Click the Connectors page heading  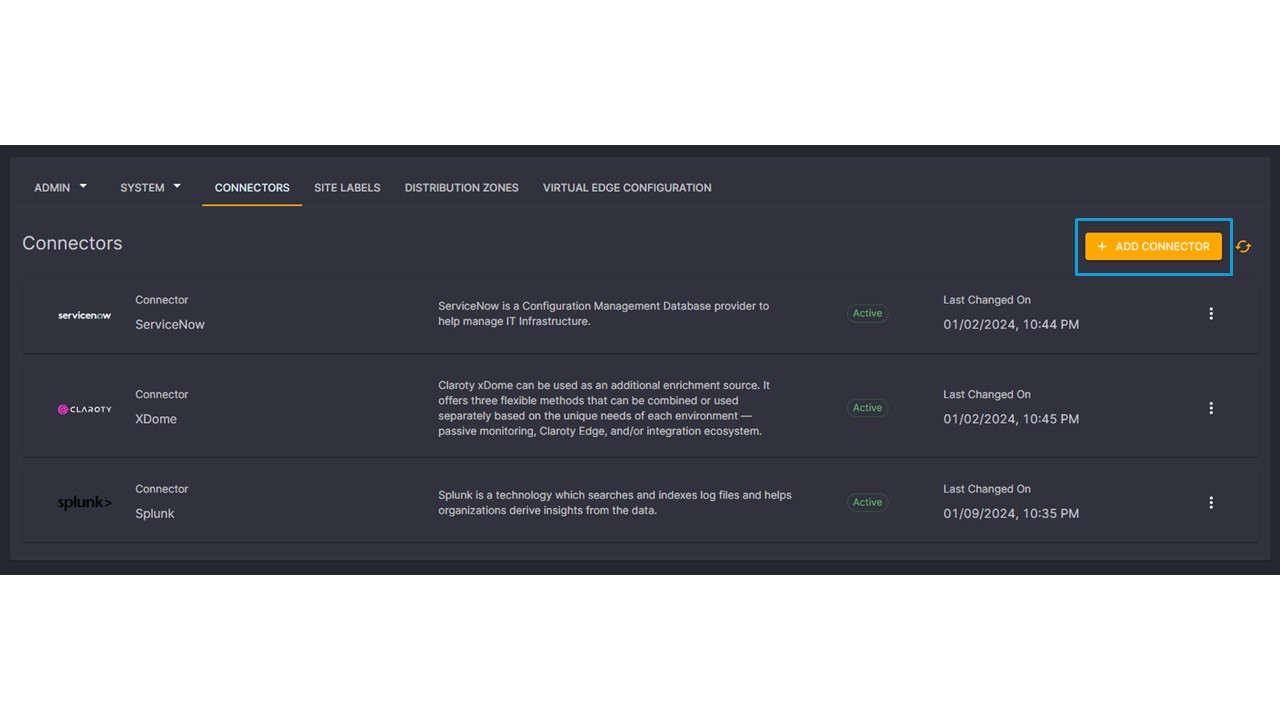pyautogui.click(x=72, y=243)
